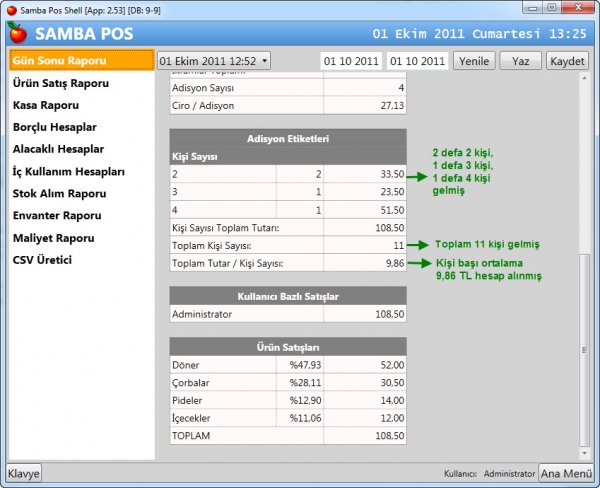This screenshot has width=600, height=488.
Task: Click the scrollbar up arrow
Action: [584, 78]
